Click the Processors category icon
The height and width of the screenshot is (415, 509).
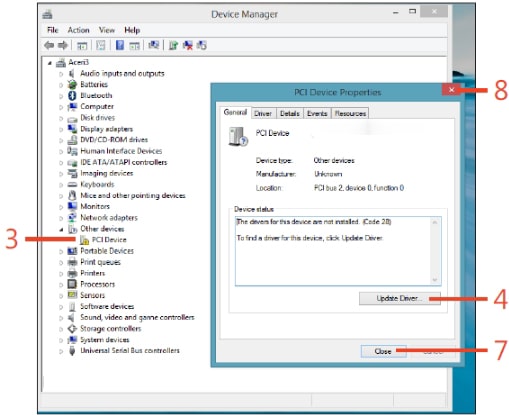pyautogui.click(x=72, y=284)
